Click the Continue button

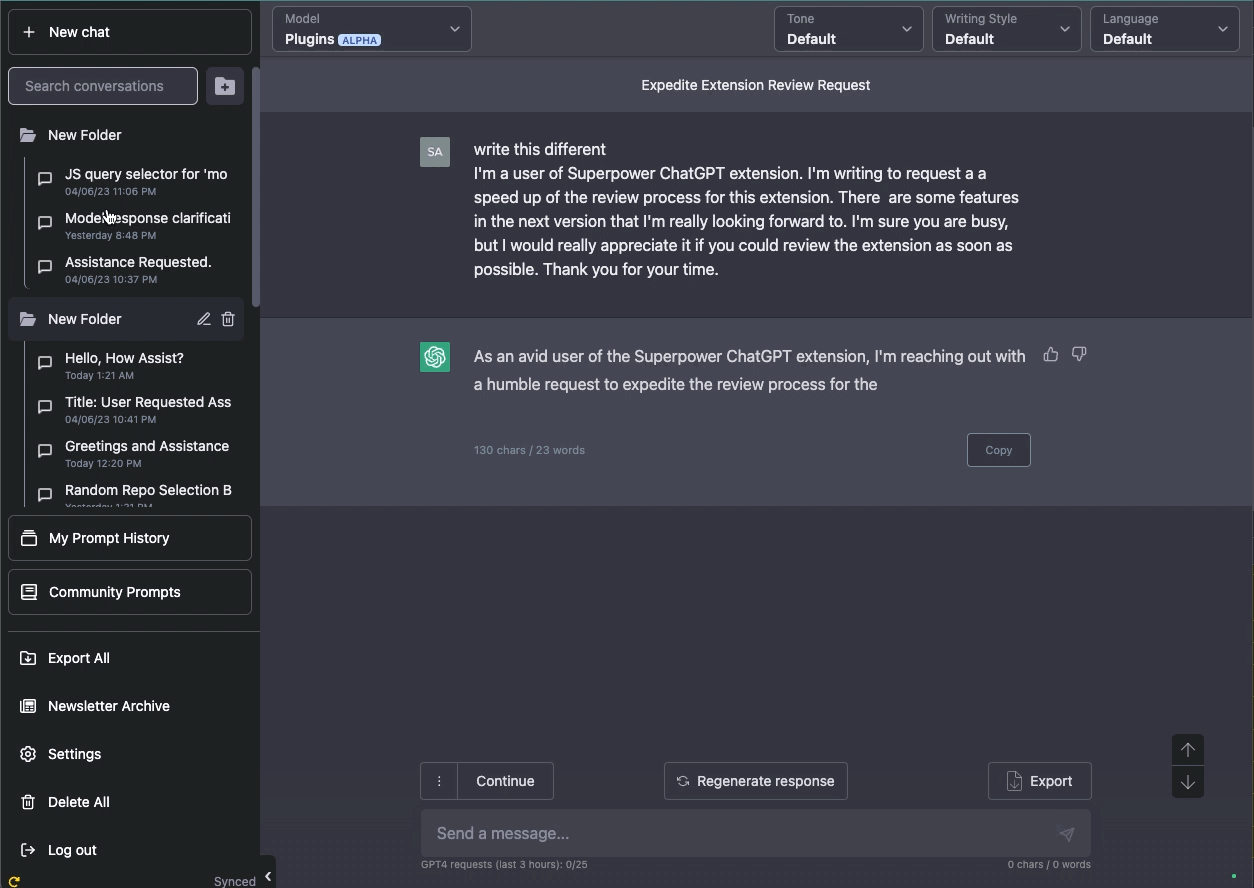click(505, 781)
